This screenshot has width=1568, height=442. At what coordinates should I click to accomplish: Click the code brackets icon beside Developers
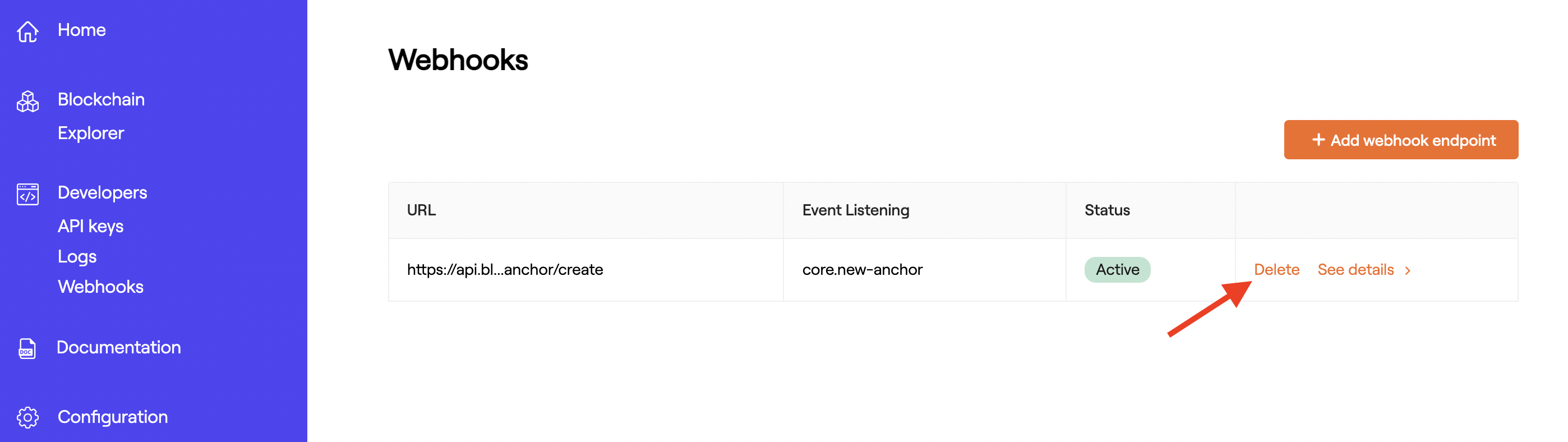click(x=27, y=194)
